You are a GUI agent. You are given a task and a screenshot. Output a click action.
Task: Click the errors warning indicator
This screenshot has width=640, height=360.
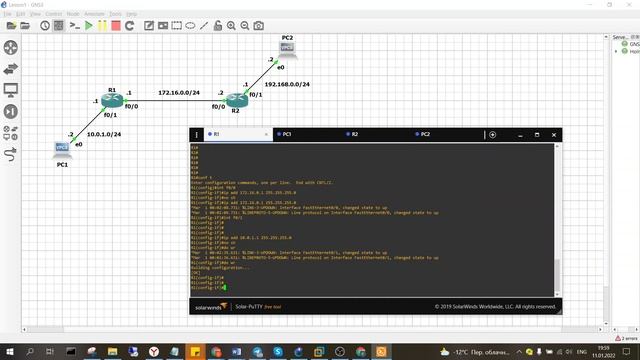click(x=626, y=338)
